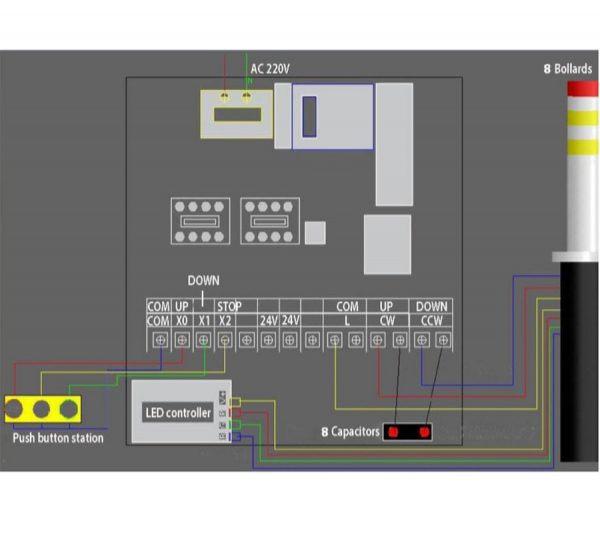Click the upper yellow stripe on the bollard
Screen dimensions: 600x533
tap(582, 118)
